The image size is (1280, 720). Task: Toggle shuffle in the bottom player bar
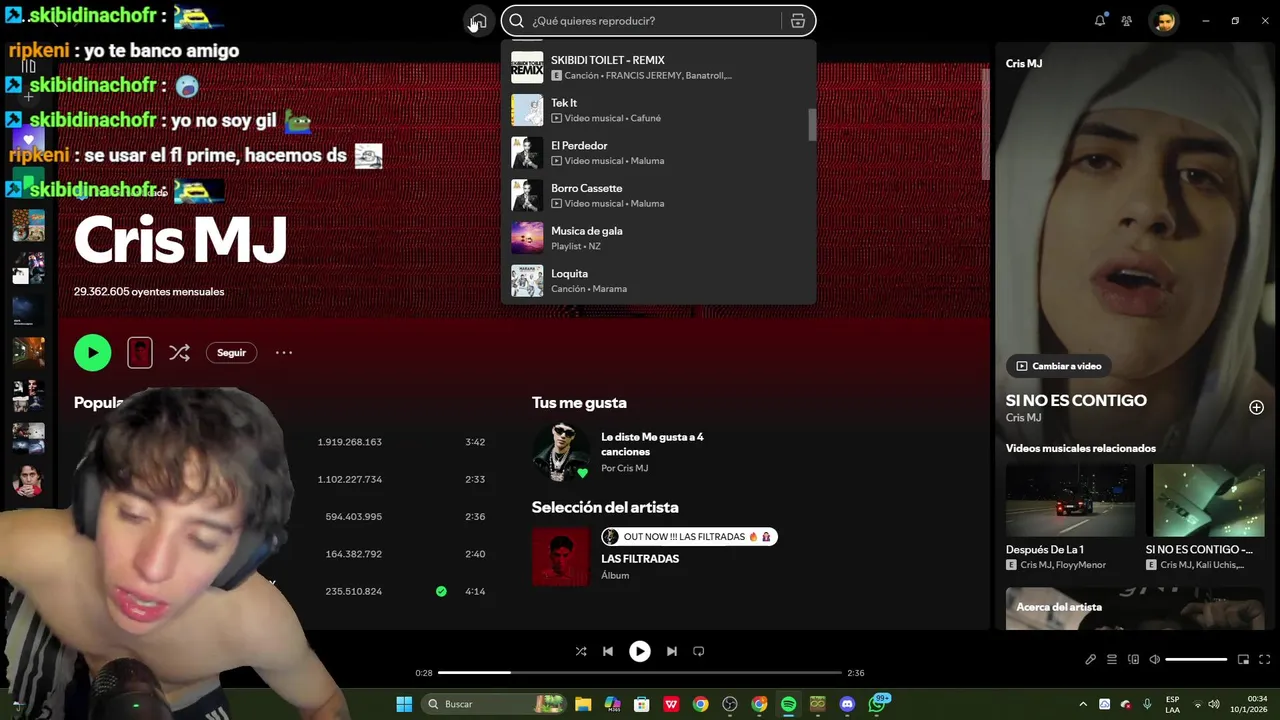click(x=581, y=651)
